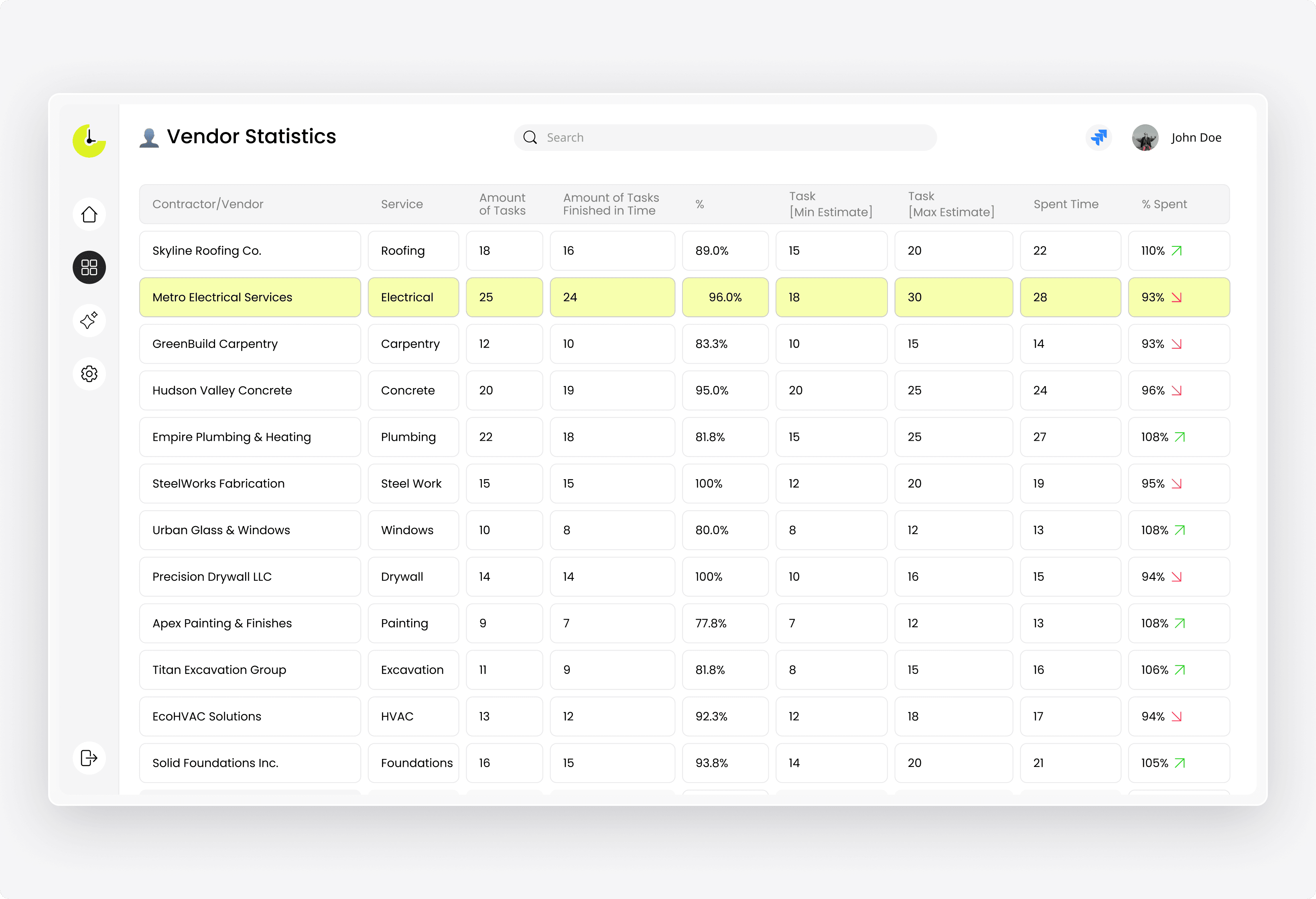
Task: Click the Jira integration icon
Action: [1099, 138]
